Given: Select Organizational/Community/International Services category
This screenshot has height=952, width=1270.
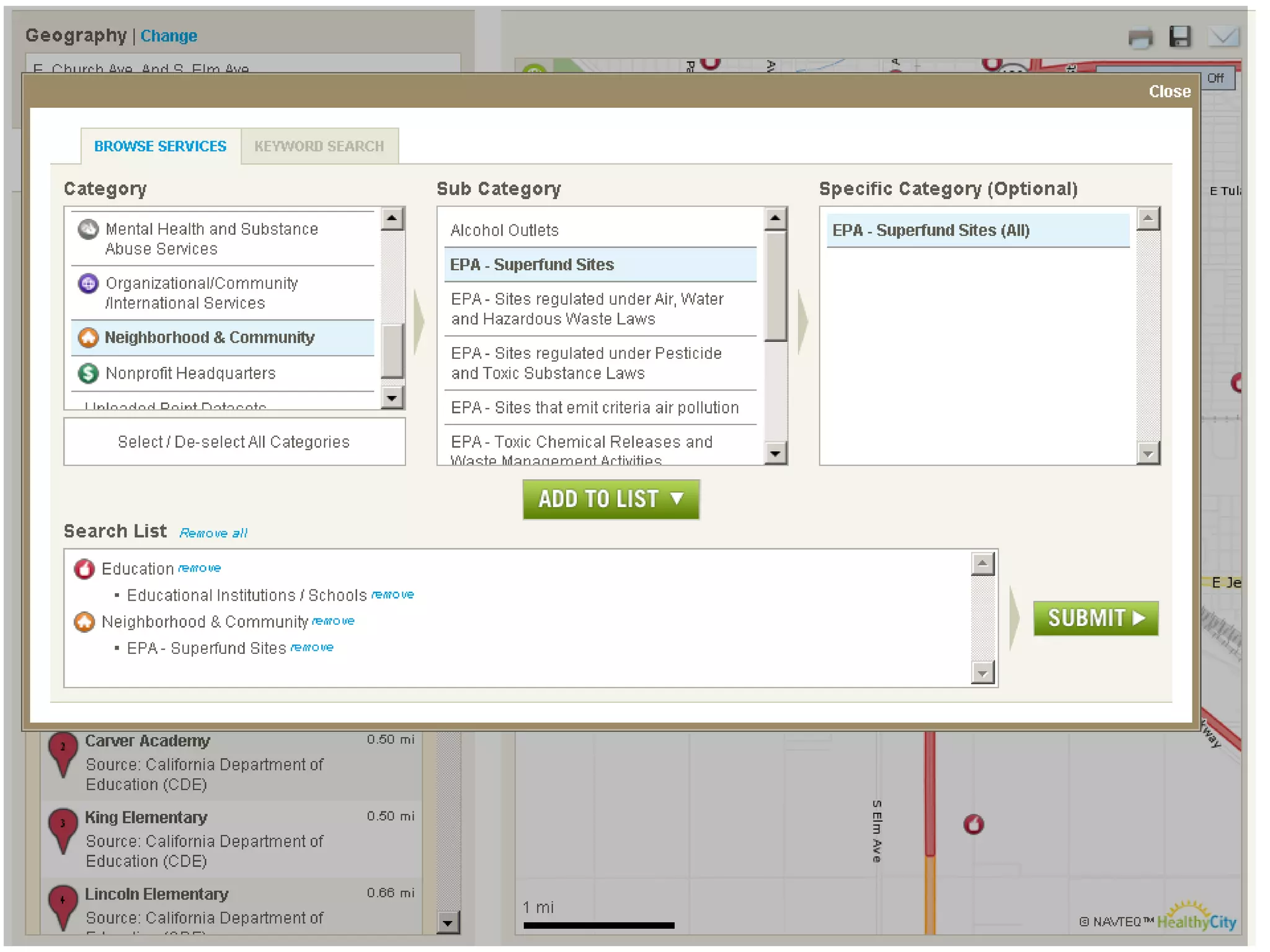Looking at the screenshot, I should click(x=223, y=293).
